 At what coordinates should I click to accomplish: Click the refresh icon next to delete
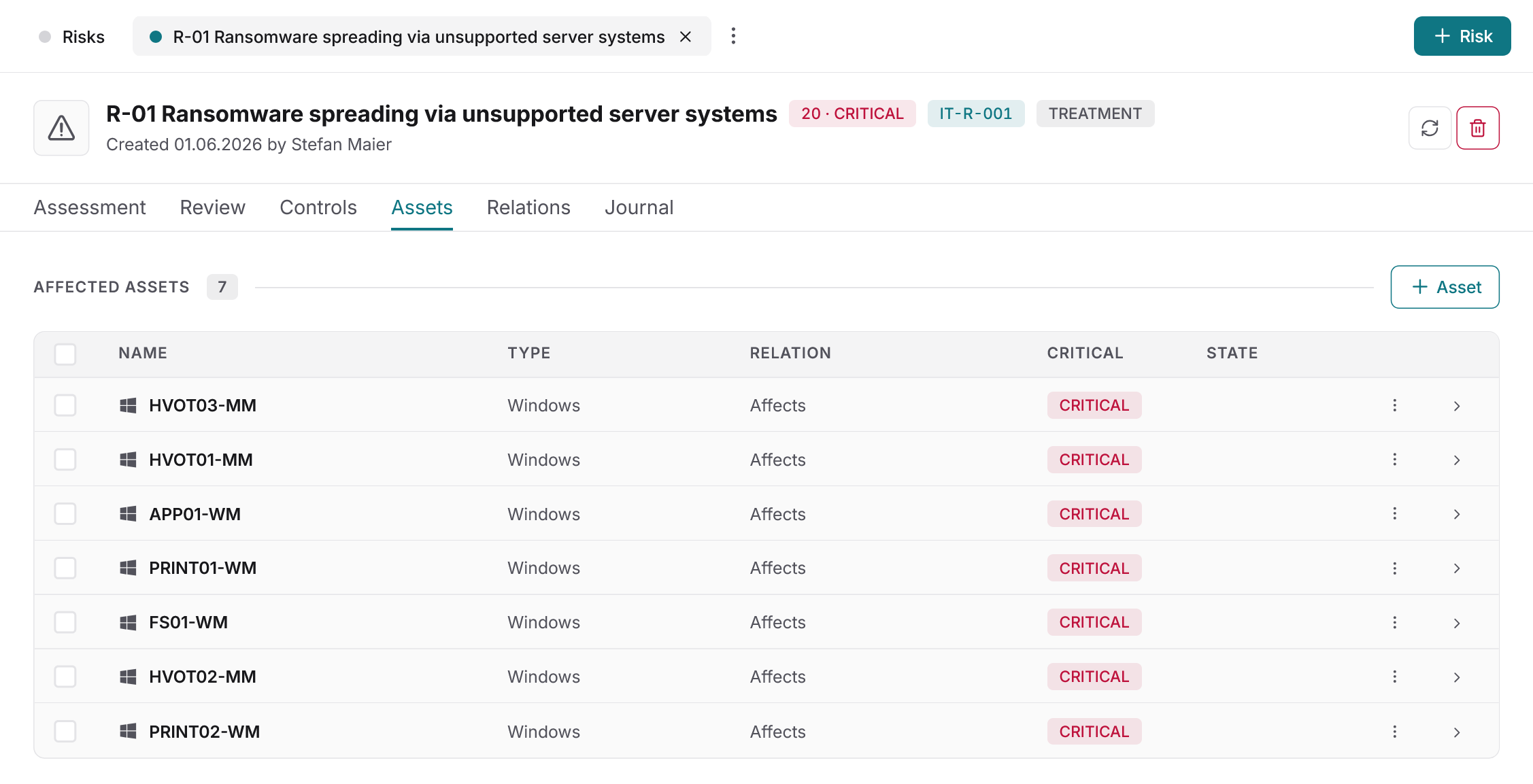pos(1430,128)
